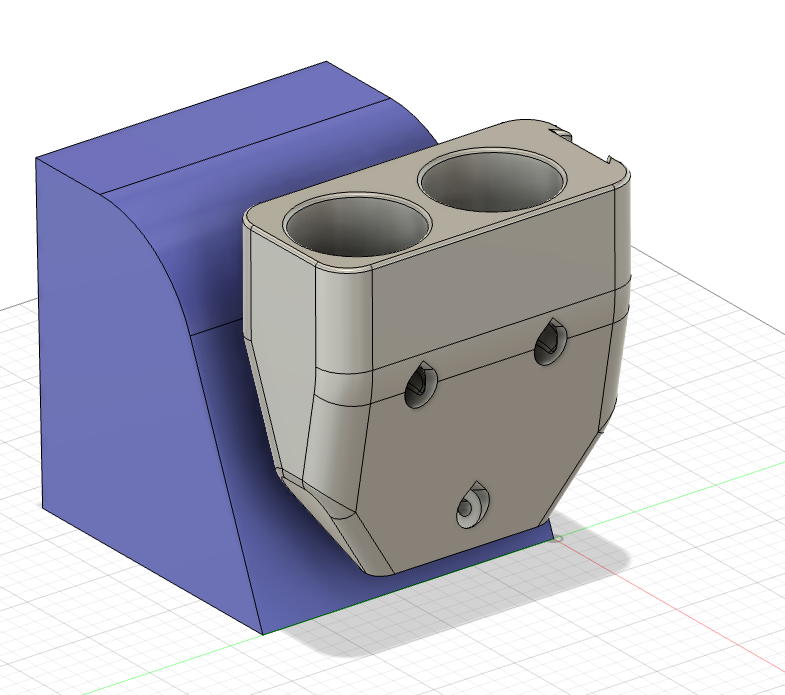
Task: Click the left screw hole on the gray front face
Action: click(420, 386)
